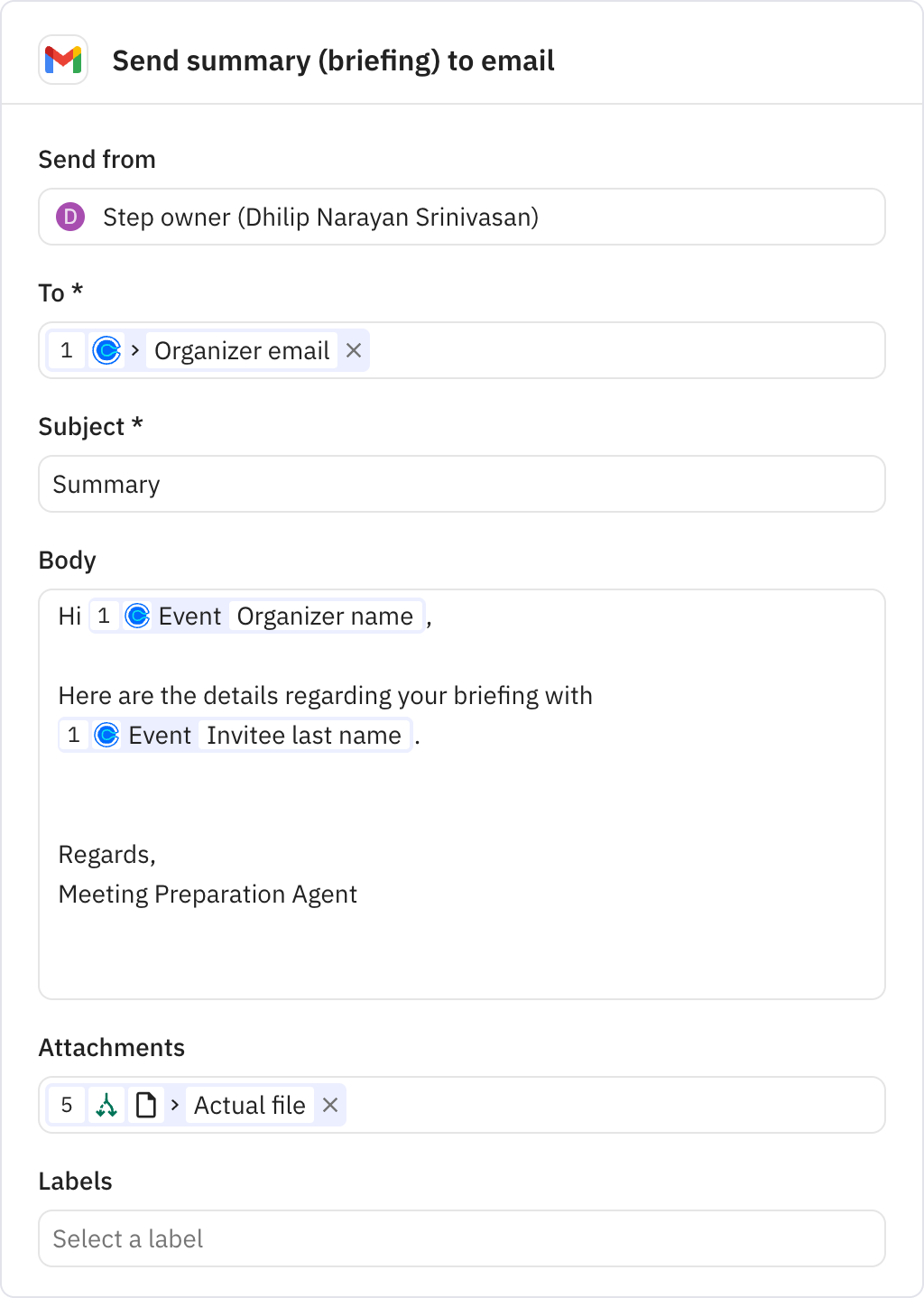
Task: Remove the Organizer email recipient
Action: [354, 350]
